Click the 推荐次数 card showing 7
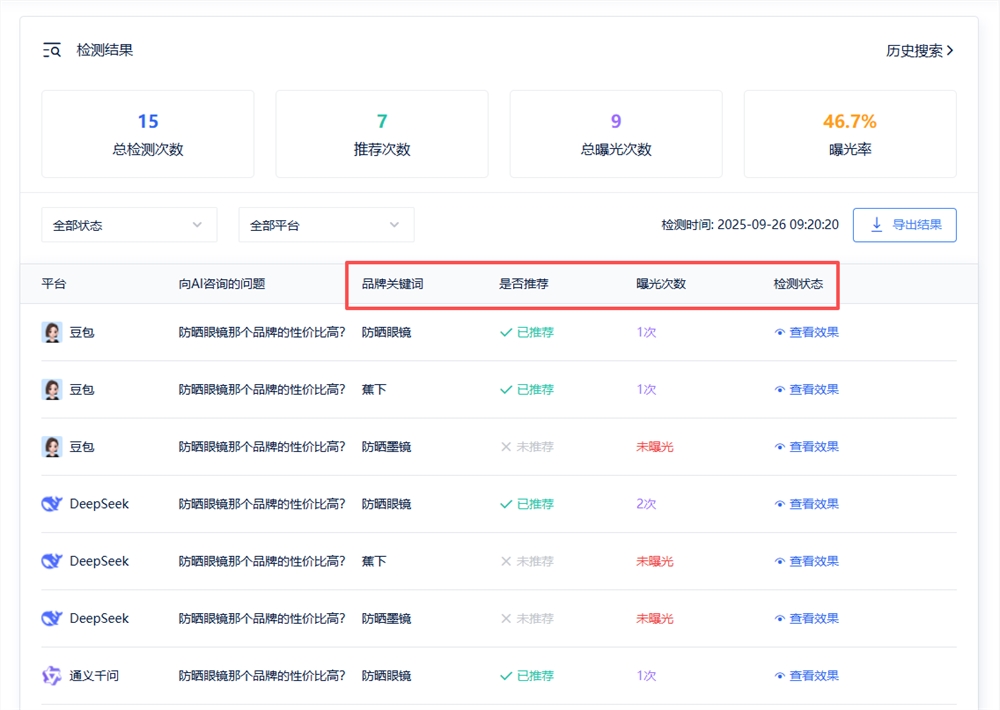Image resolution: width=1000 pixels, height=710 pixels. (381, 133)
